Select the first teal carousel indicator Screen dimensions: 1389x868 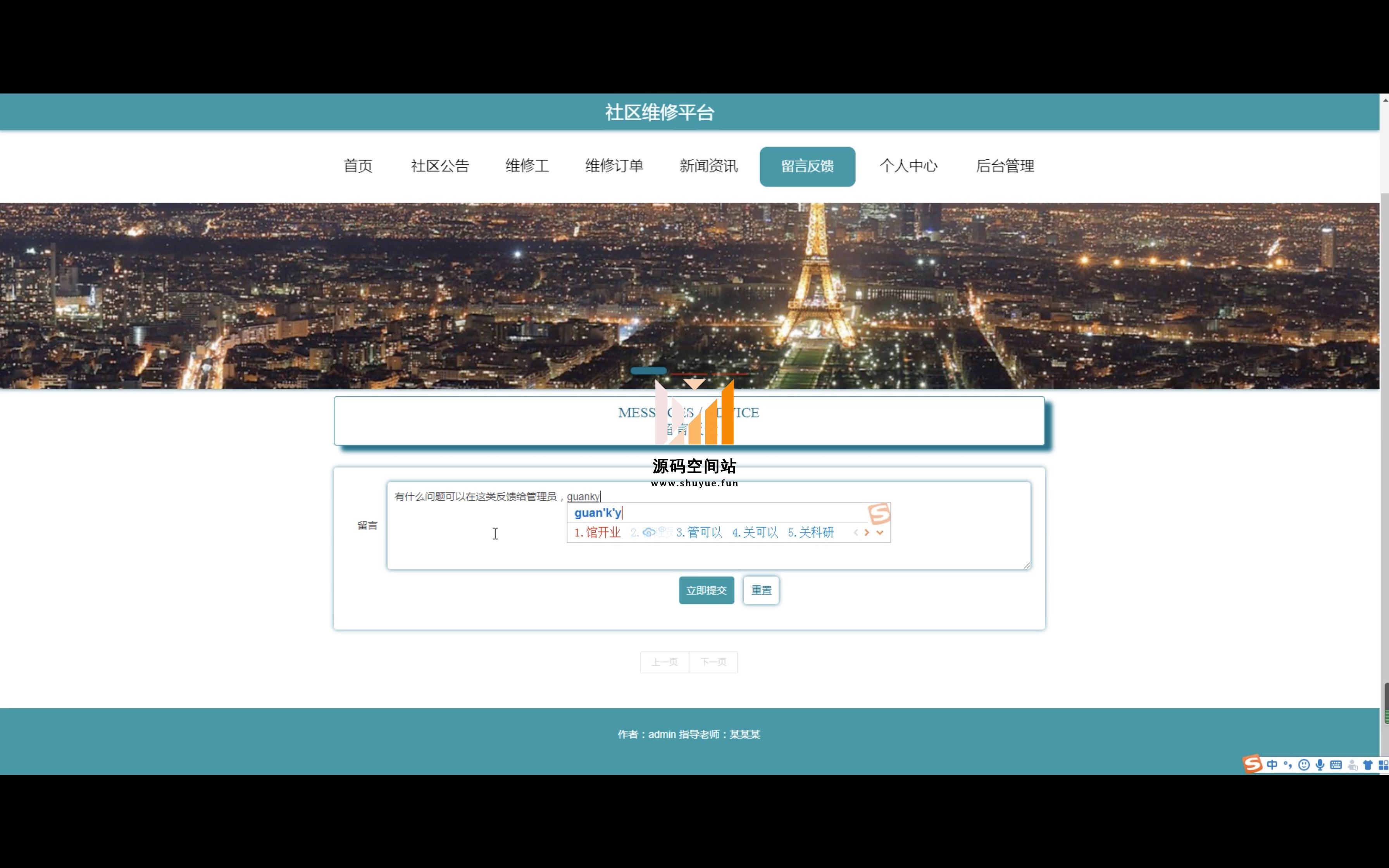[x=649, y=372]
